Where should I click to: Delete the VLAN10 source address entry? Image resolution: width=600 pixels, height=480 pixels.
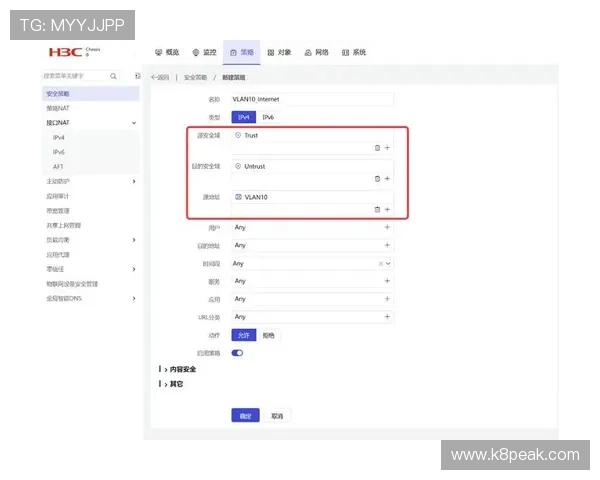pyautogui.click(x=377, y=209)
